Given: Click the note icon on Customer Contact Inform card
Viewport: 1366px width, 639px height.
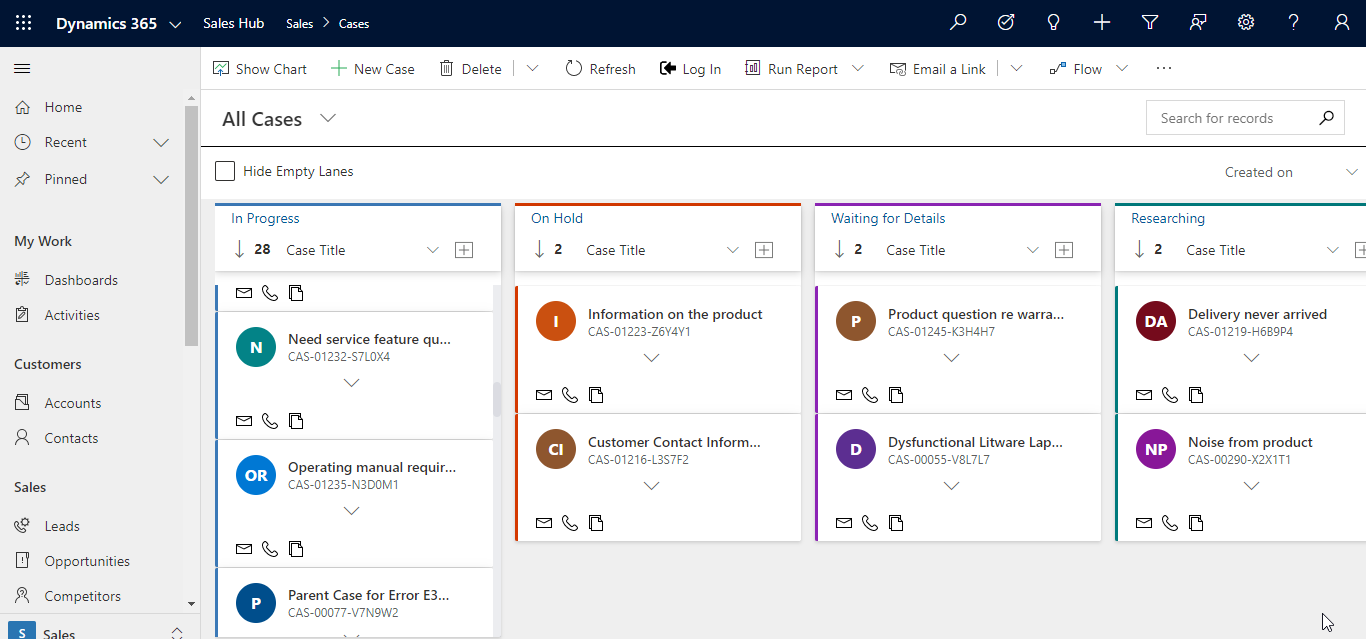Looking at the screenshot, I should tap(596, 523).
